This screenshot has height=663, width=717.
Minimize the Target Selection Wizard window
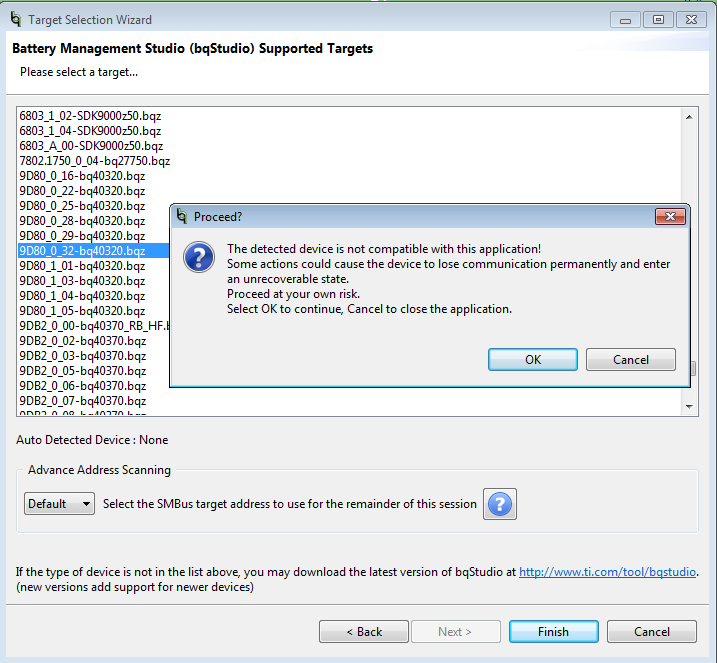[x=625, y=20]
